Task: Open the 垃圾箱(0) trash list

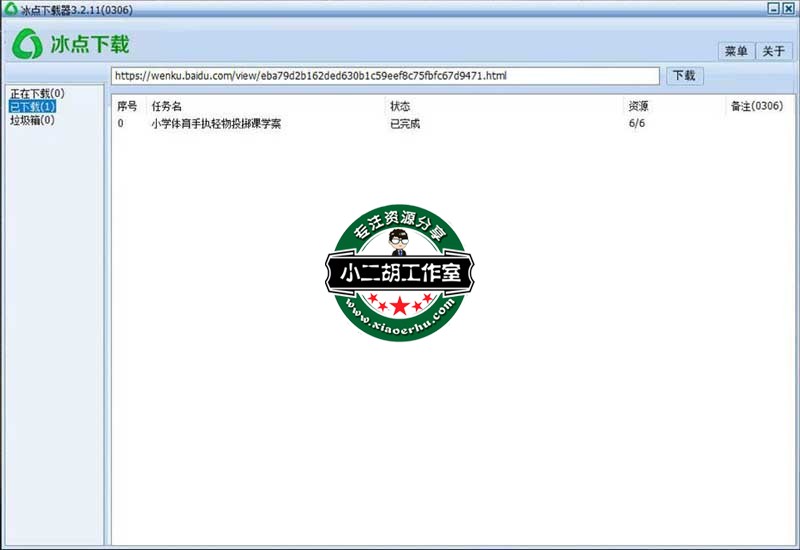Action: (x=32, y=120)
